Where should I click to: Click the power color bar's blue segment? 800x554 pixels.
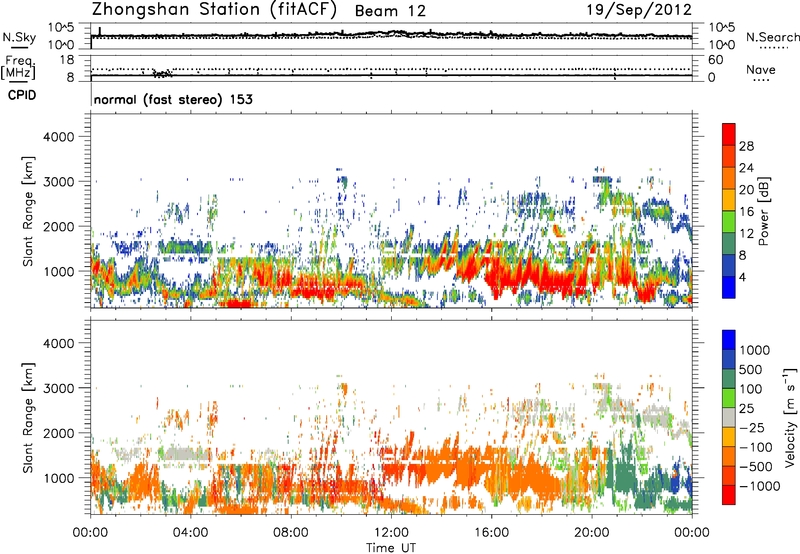coord(729,287)
